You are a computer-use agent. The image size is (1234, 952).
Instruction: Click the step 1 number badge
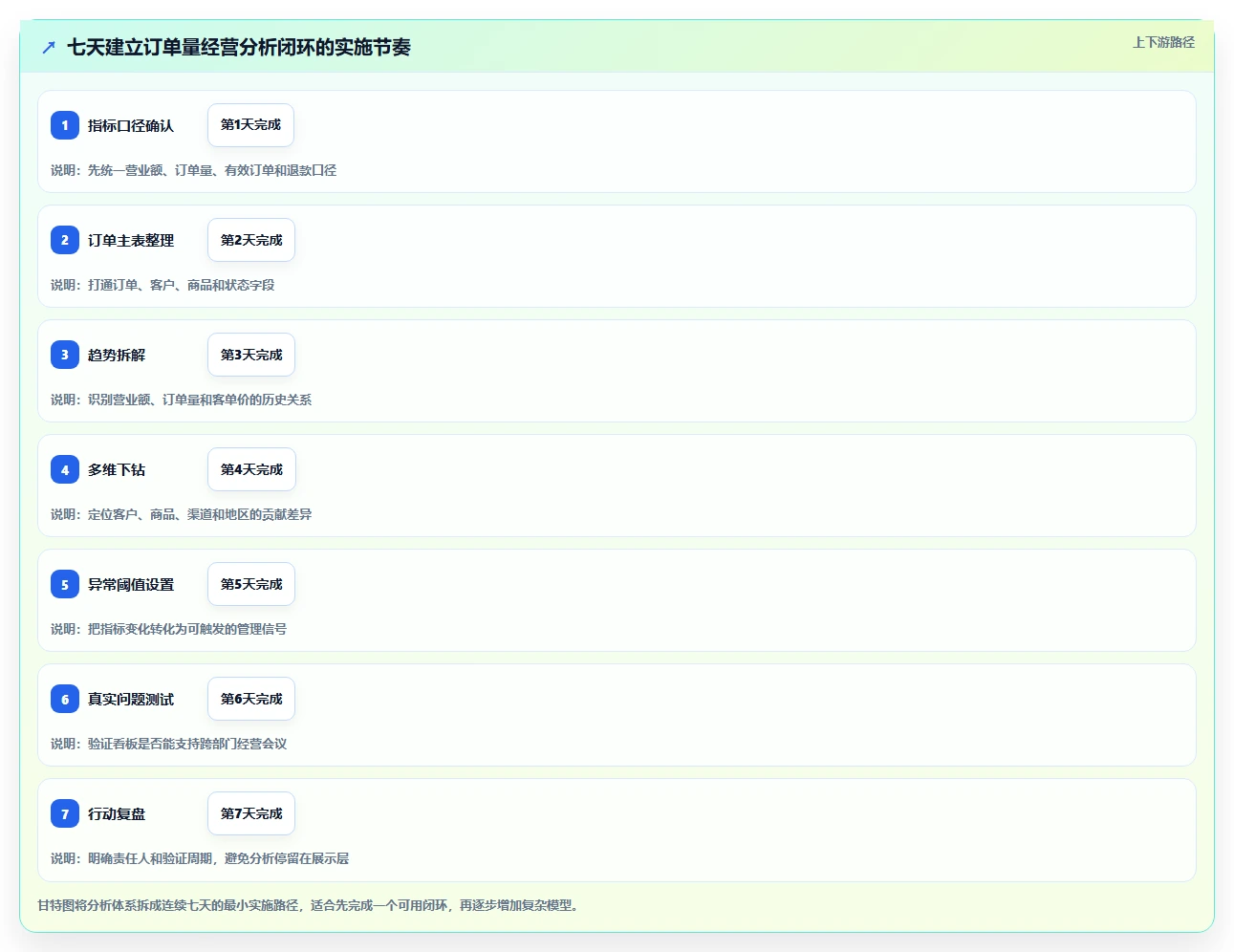[65, 125]
